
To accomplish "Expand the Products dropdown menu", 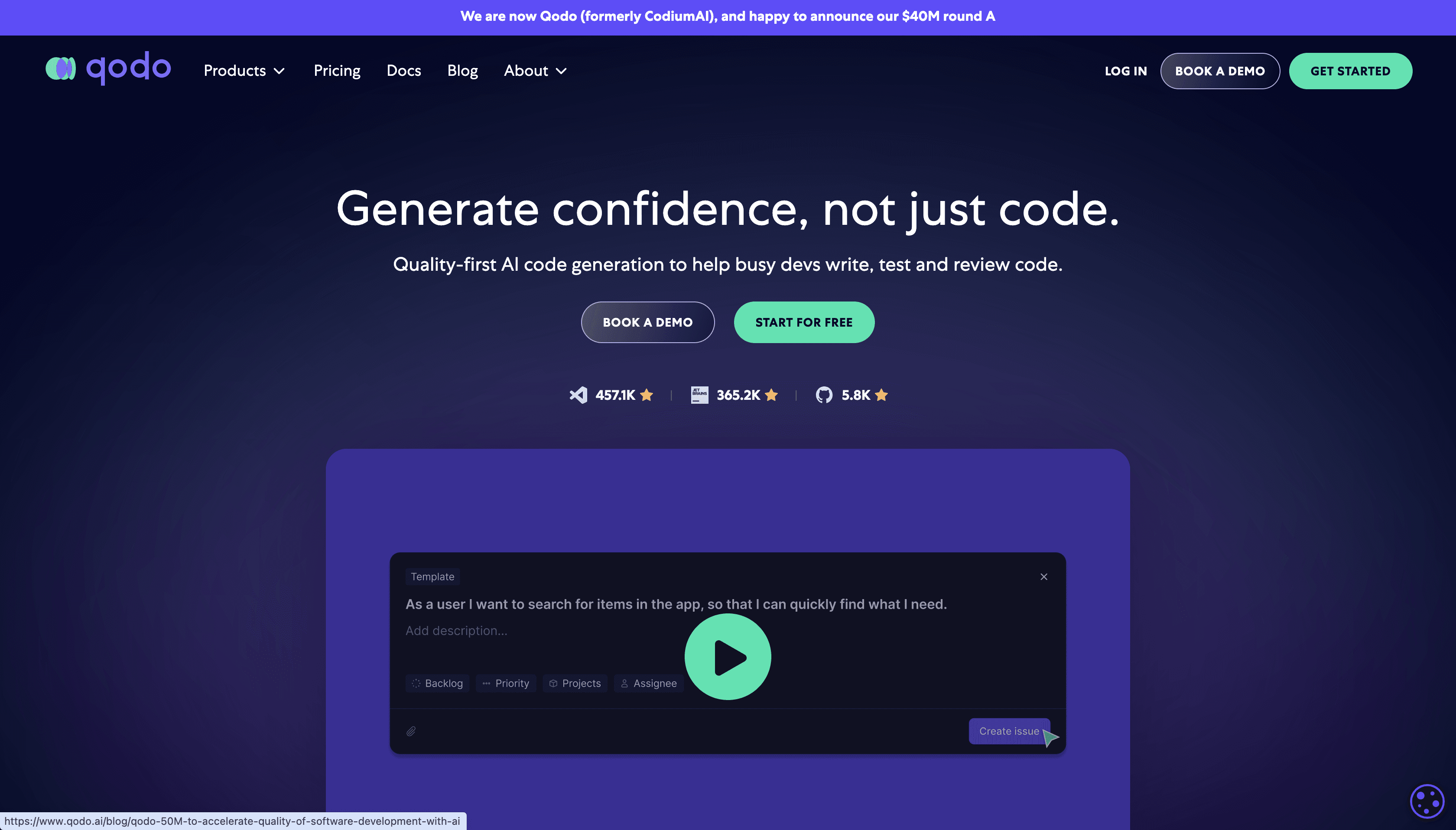I will pos(244,70).
